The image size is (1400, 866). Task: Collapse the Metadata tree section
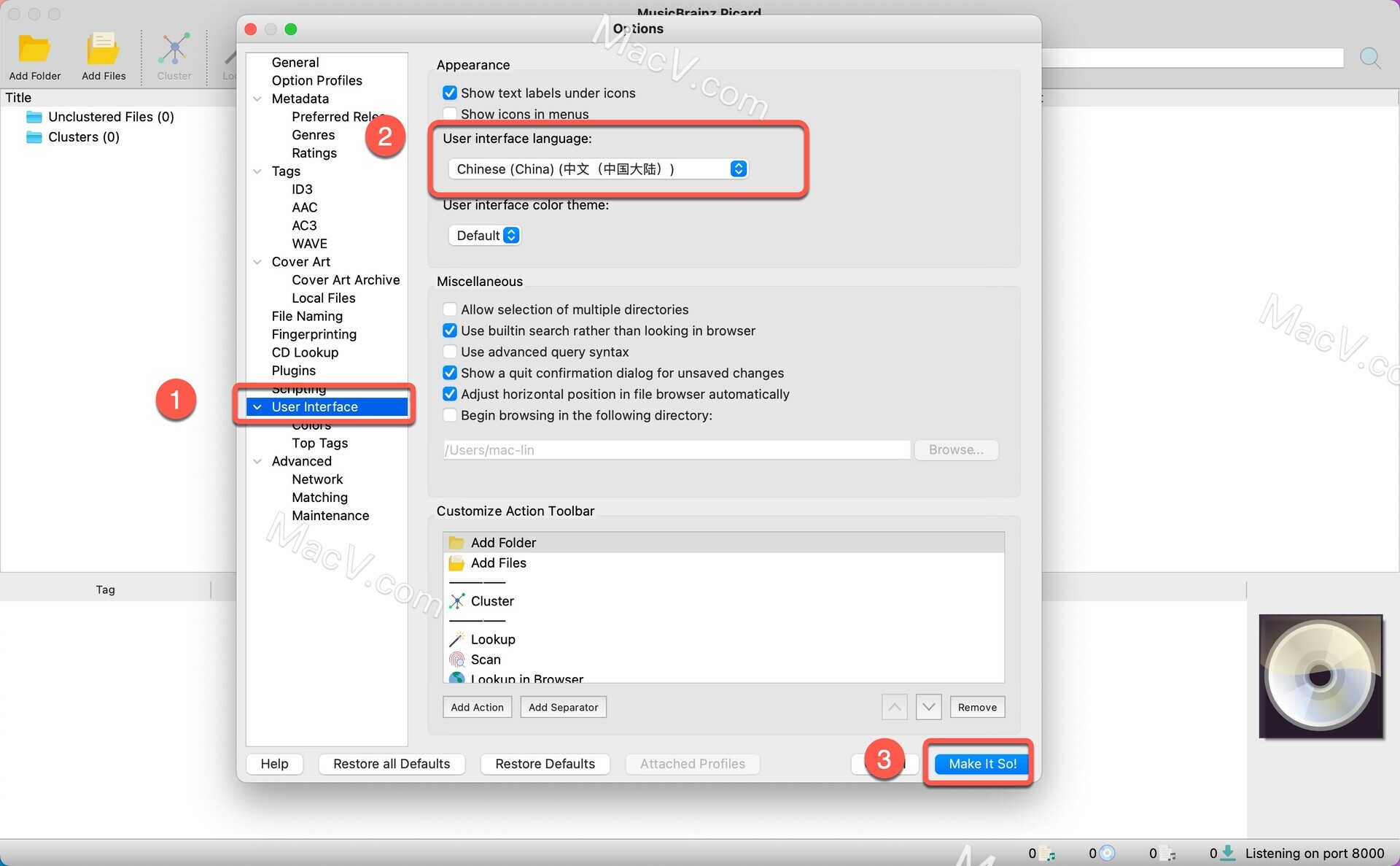(x=257, y=99)
